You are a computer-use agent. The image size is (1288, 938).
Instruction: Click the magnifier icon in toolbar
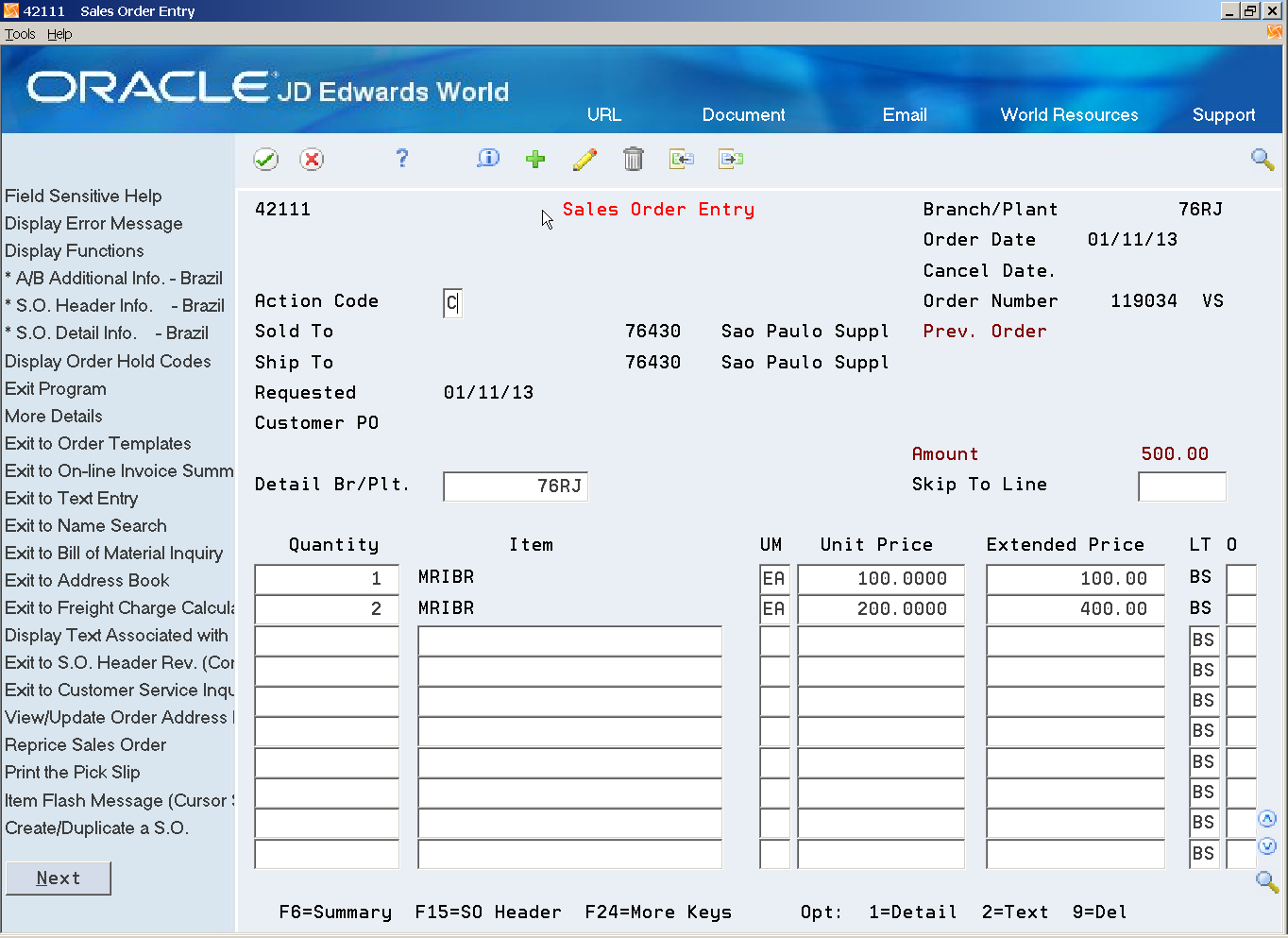pyautogui.click(x=1263, y=159)
